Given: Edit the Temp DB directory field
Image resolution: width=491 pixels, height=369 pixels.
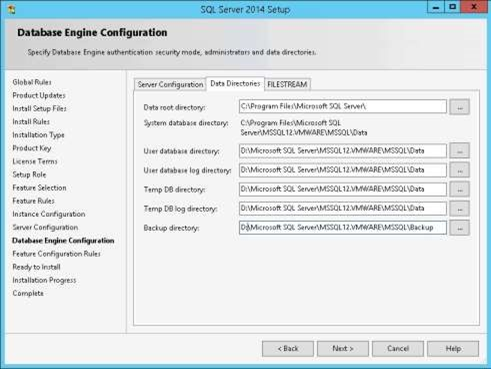Looking at the screenshot, I should pos(343,189).
